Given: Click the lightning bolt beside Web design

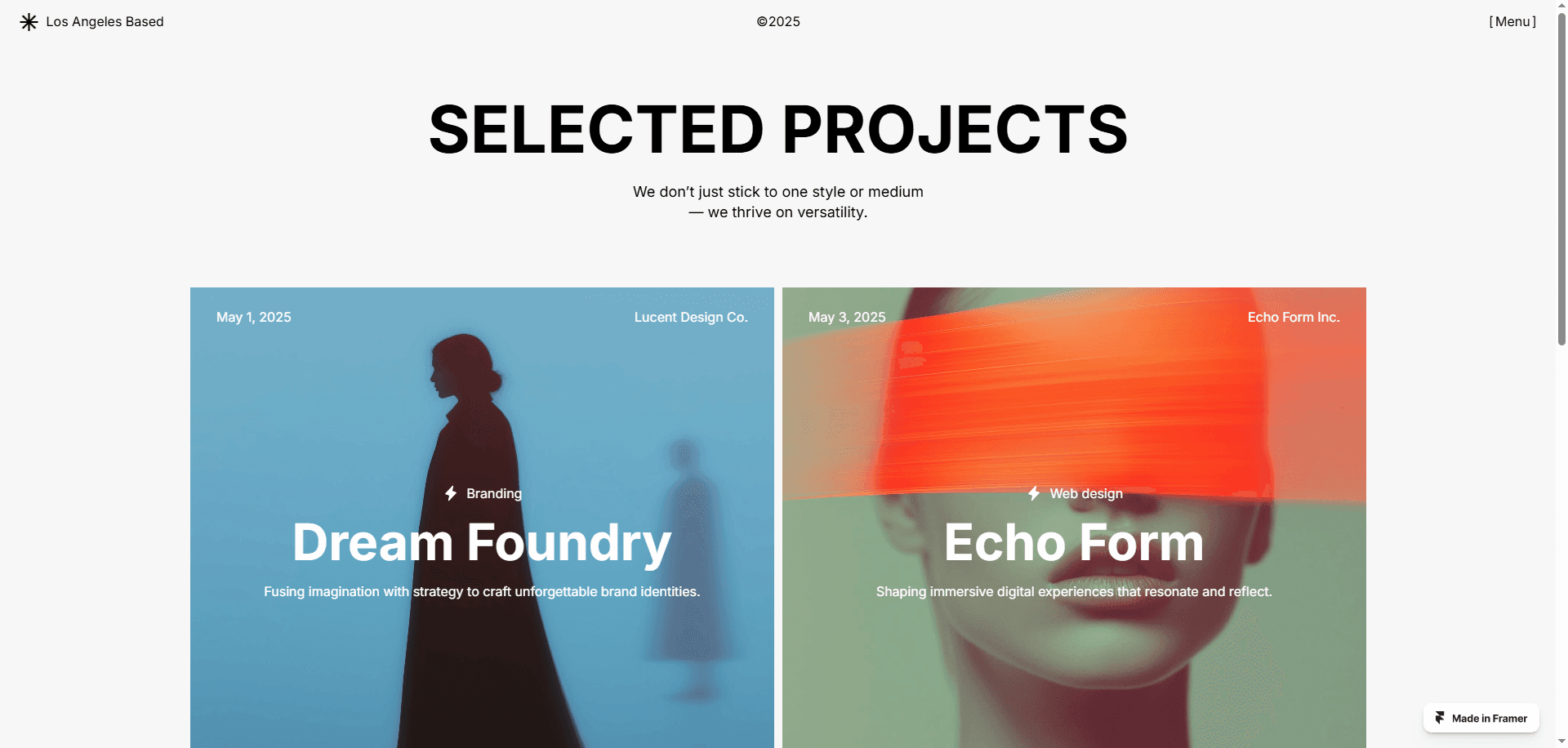Looking at the screenshot, I should (x=1034, y=493).
